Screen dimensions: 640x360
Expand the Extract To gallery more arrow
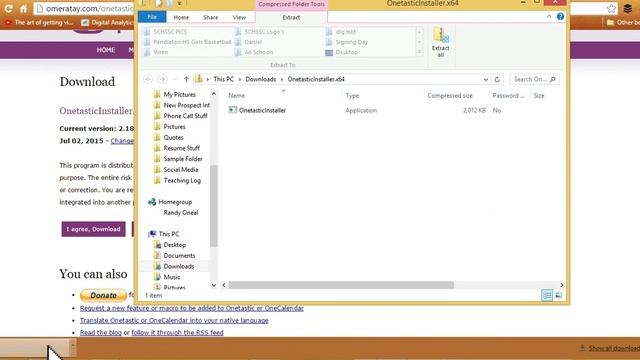tap(419, 52)
